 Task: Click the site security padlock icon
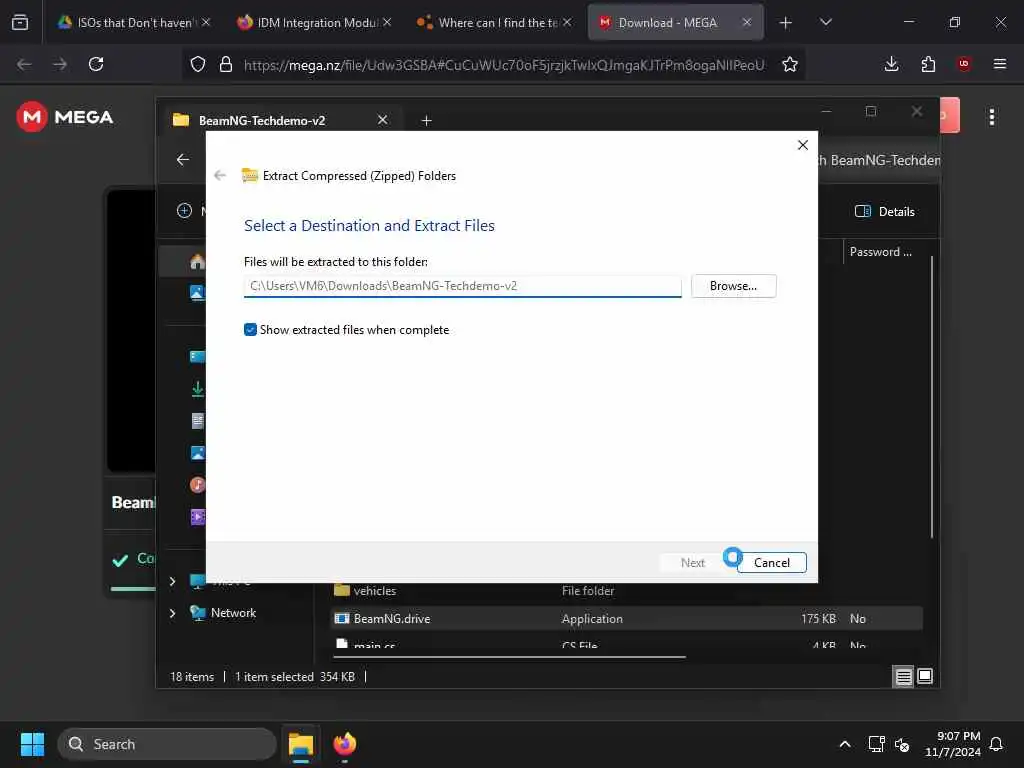[226, 64]
